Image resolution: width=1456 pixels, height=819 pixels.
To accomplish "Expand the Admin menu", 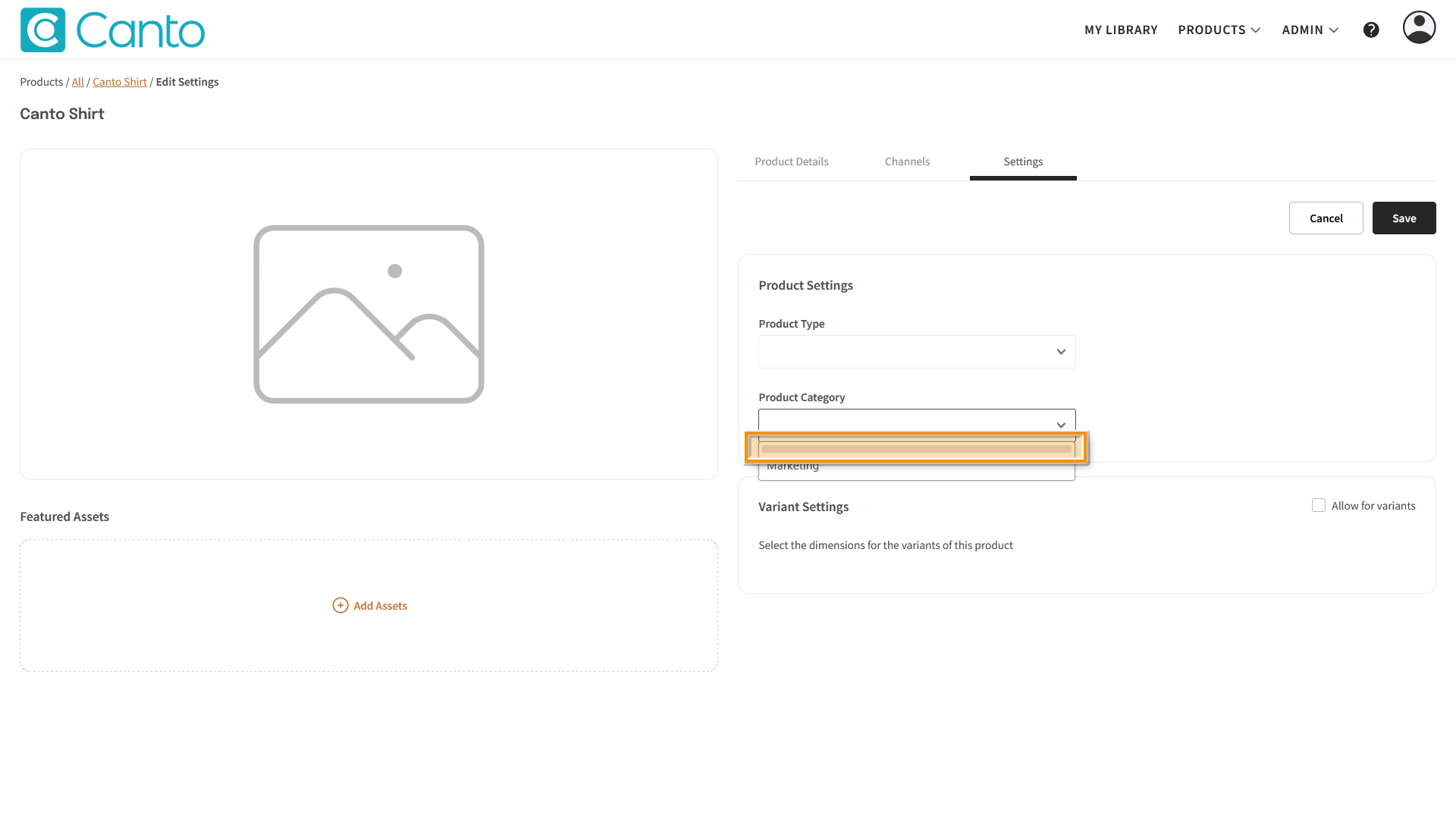I will pos(1310,30).
